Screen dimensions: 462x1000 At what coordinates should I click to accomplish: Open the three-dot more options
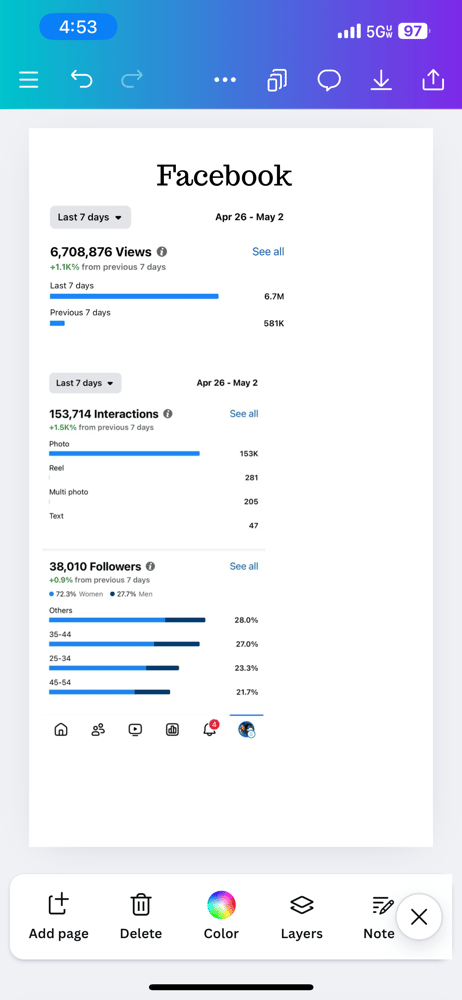[225, 80]
